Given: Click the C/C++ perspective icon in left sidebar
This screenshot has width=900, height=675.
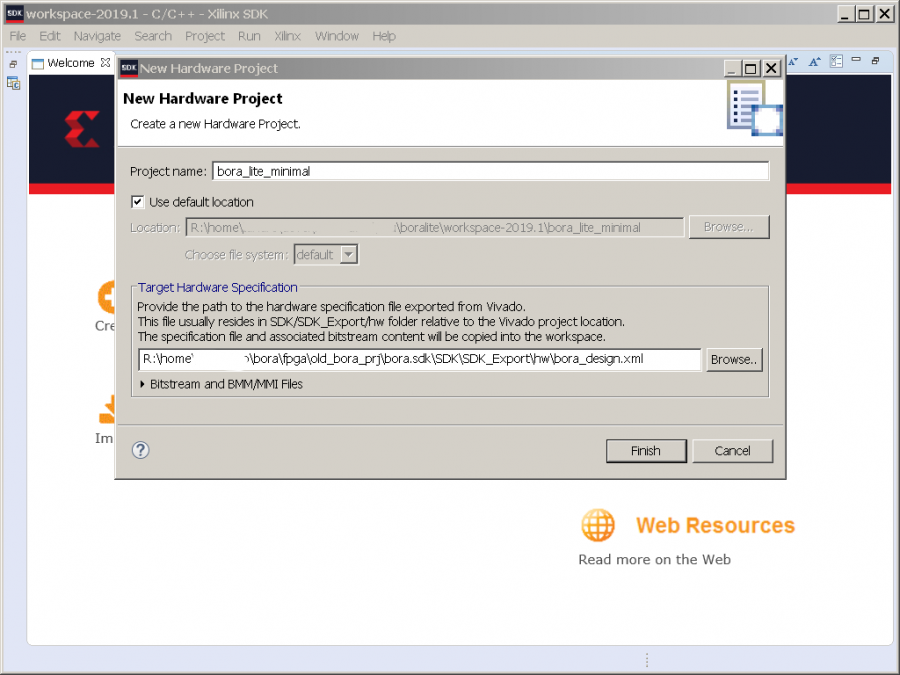Looking at the screenshot, I should (14, 84).
